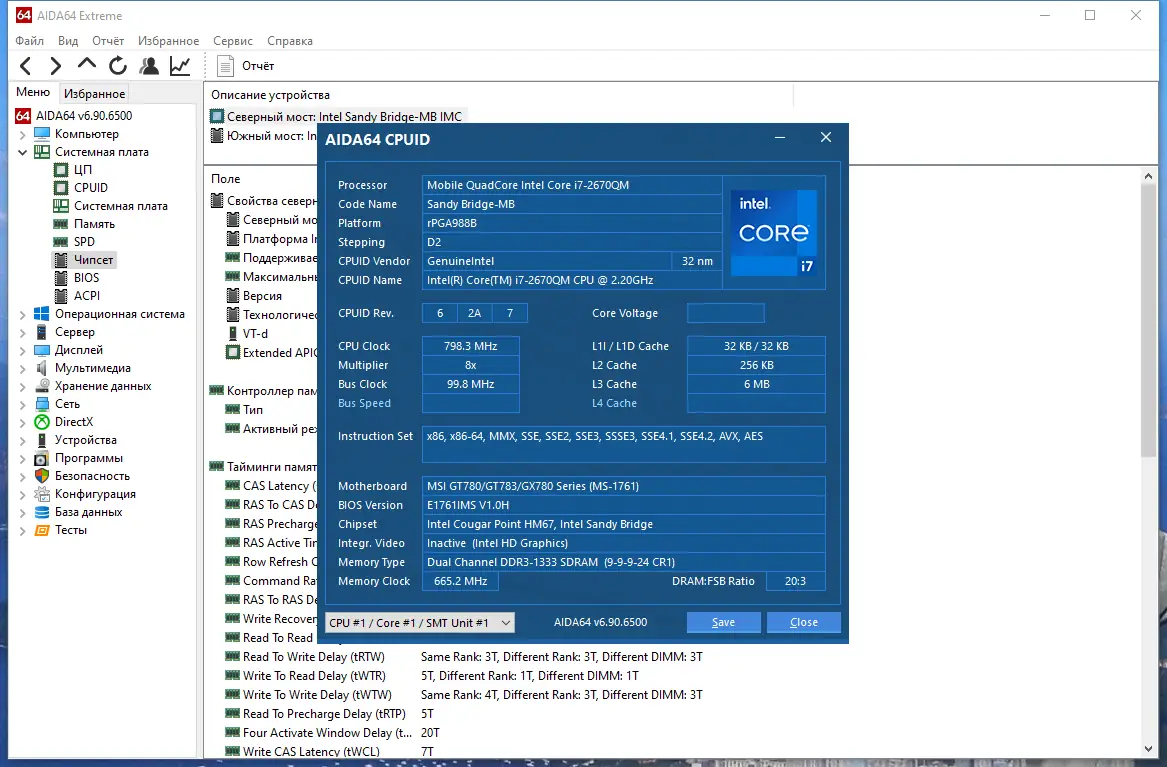Minimize the AIDA64 CPUID dialog
This screenshot has width=1167, height=767.
[x=781, y=138]
